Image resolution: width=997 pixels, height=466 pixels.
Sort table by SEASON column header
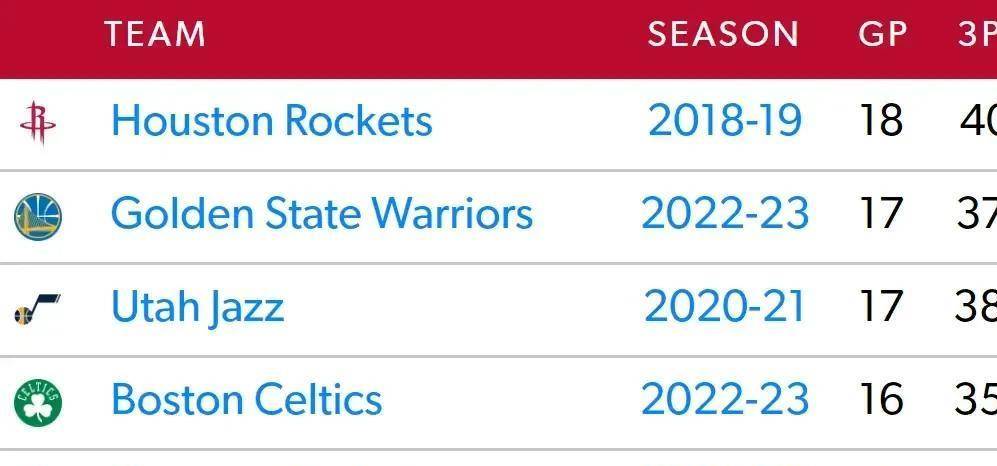coord(723,34)
